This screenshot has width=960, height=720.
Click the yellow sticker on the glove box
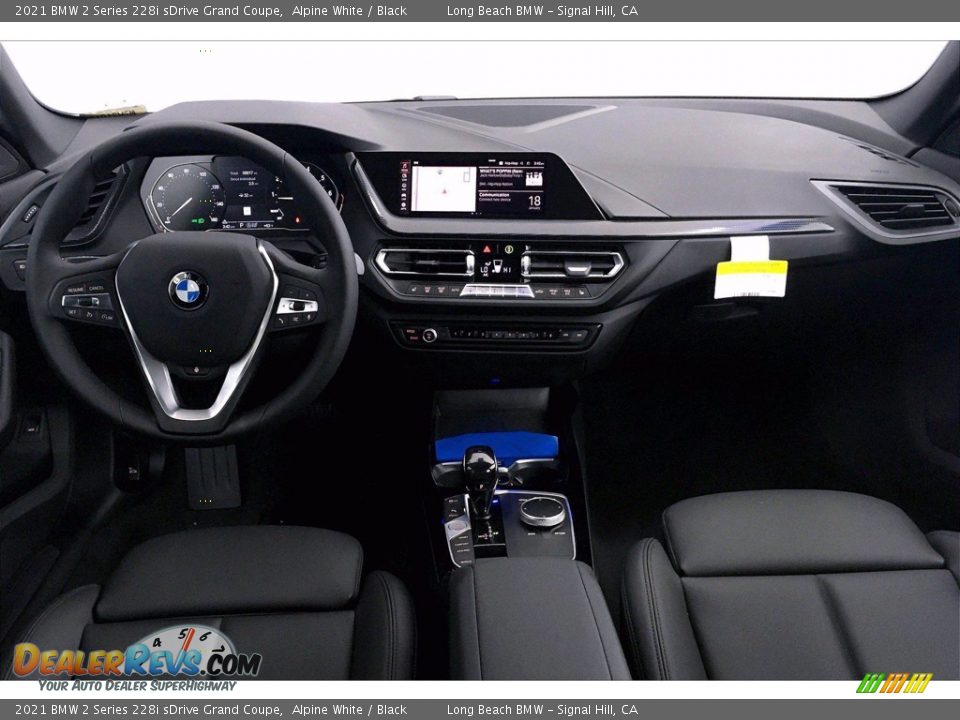tap(751, 279)
